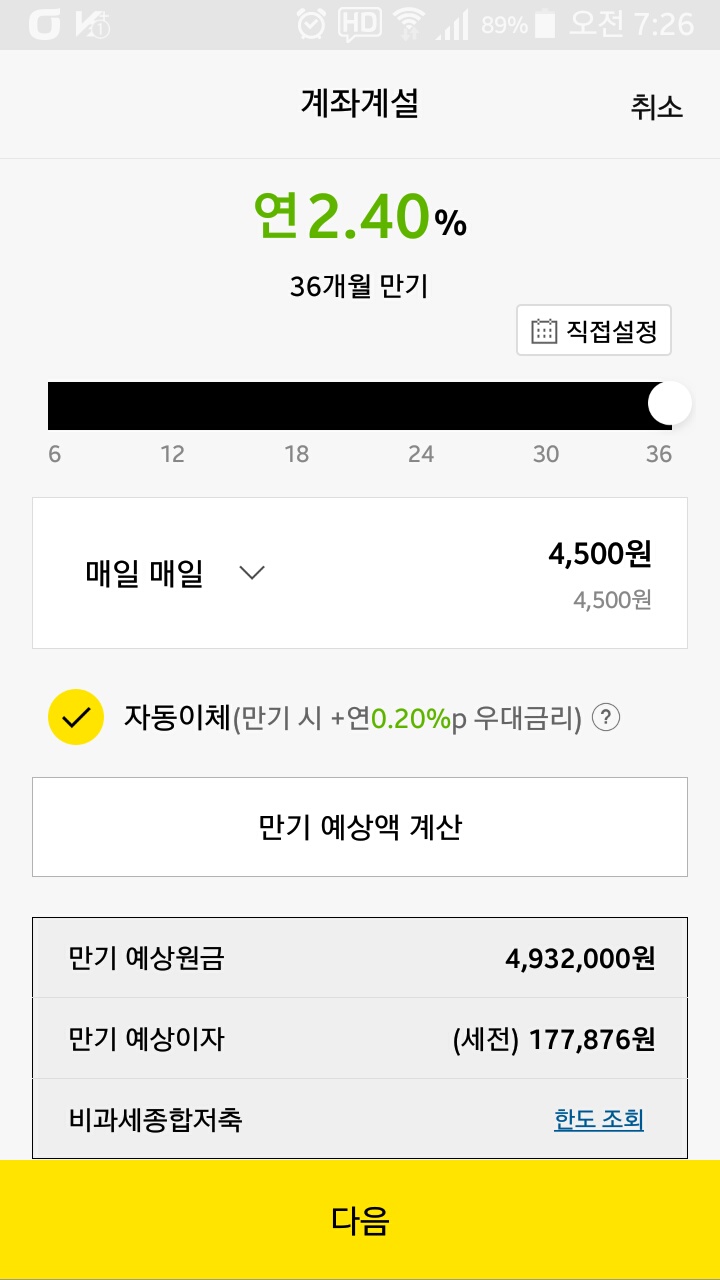720x1280 pixels.
Task: Tap the signal strength bars icon
Action: pyautogui.click(x=452, y=24)
